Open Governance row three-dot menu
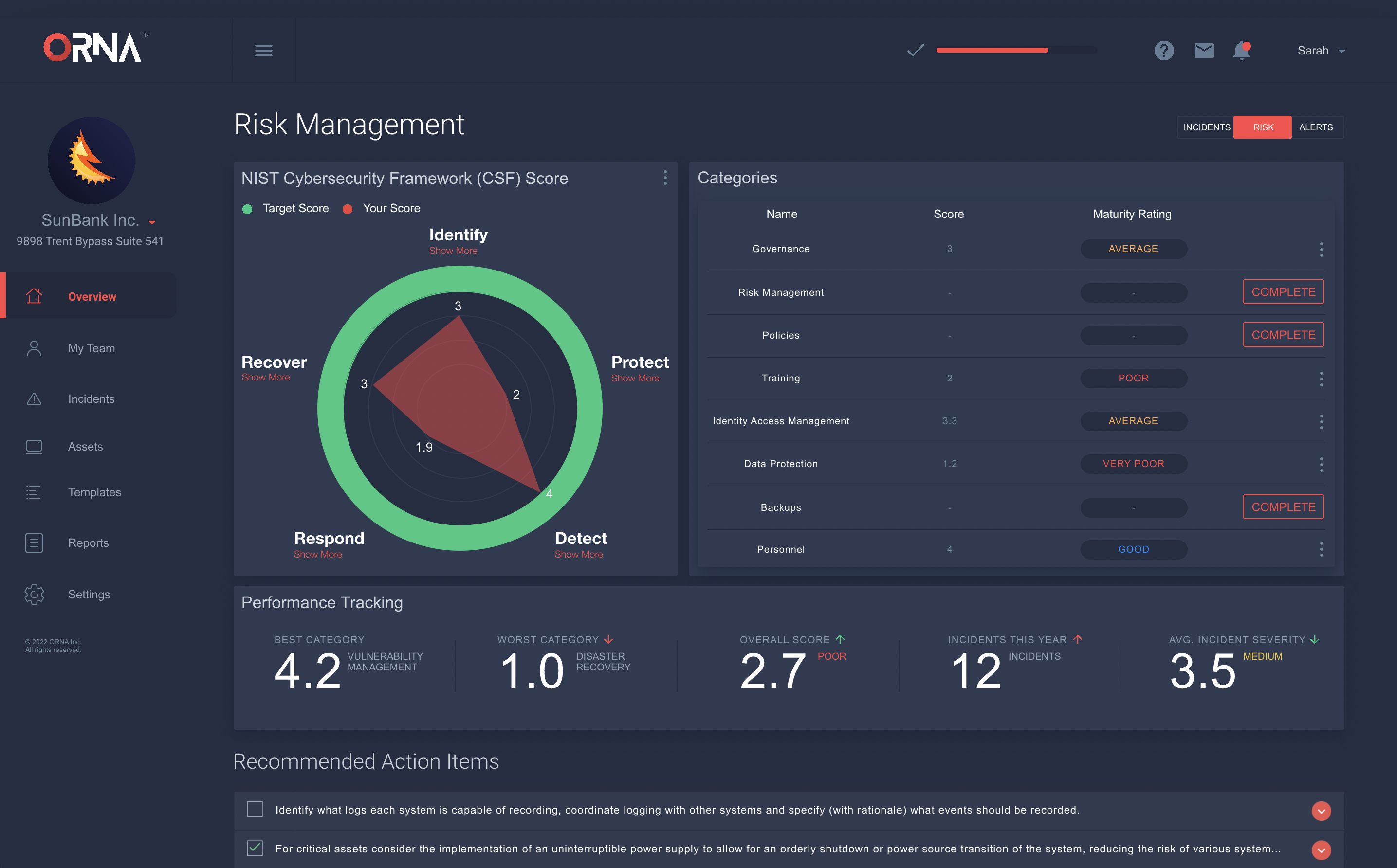Screen dimensions: 1397x868 tap(1321, 249)
